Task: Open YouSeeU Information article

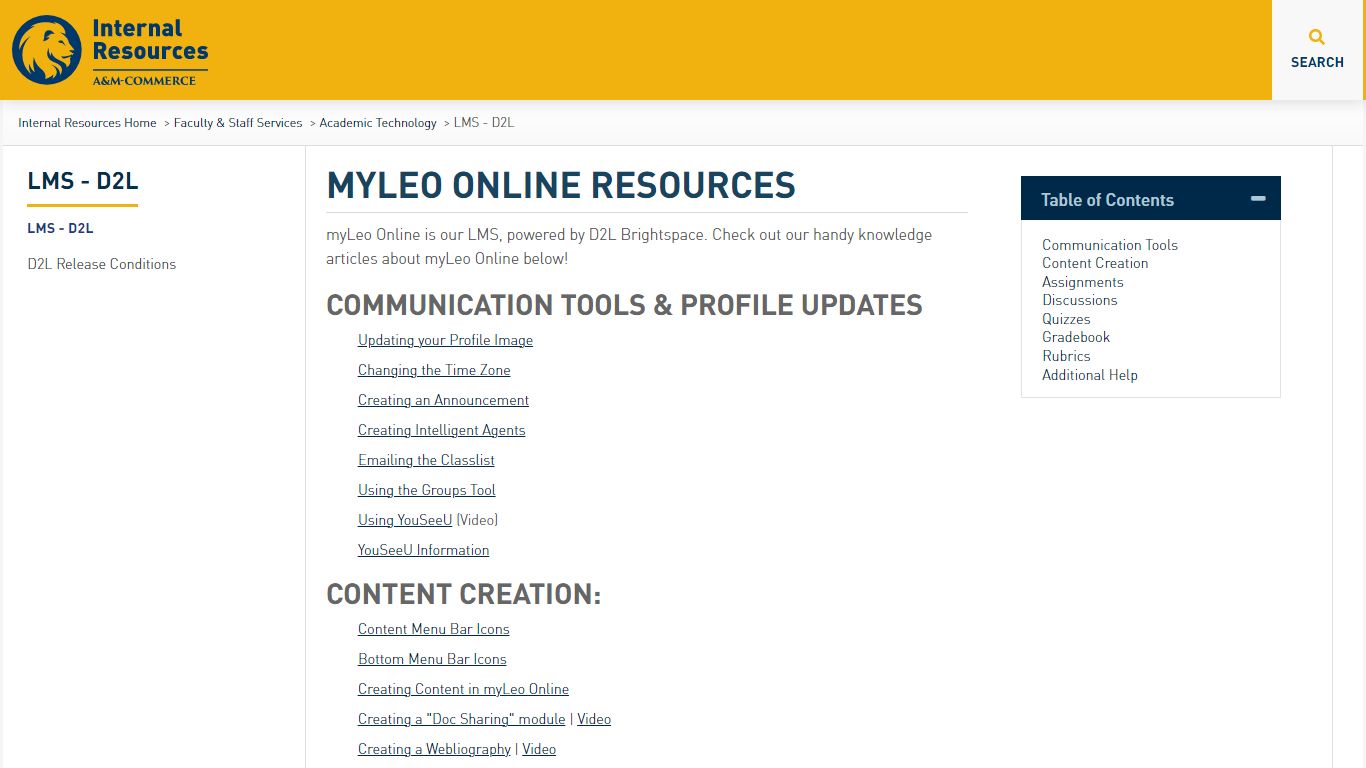Action: pos(423,550)
